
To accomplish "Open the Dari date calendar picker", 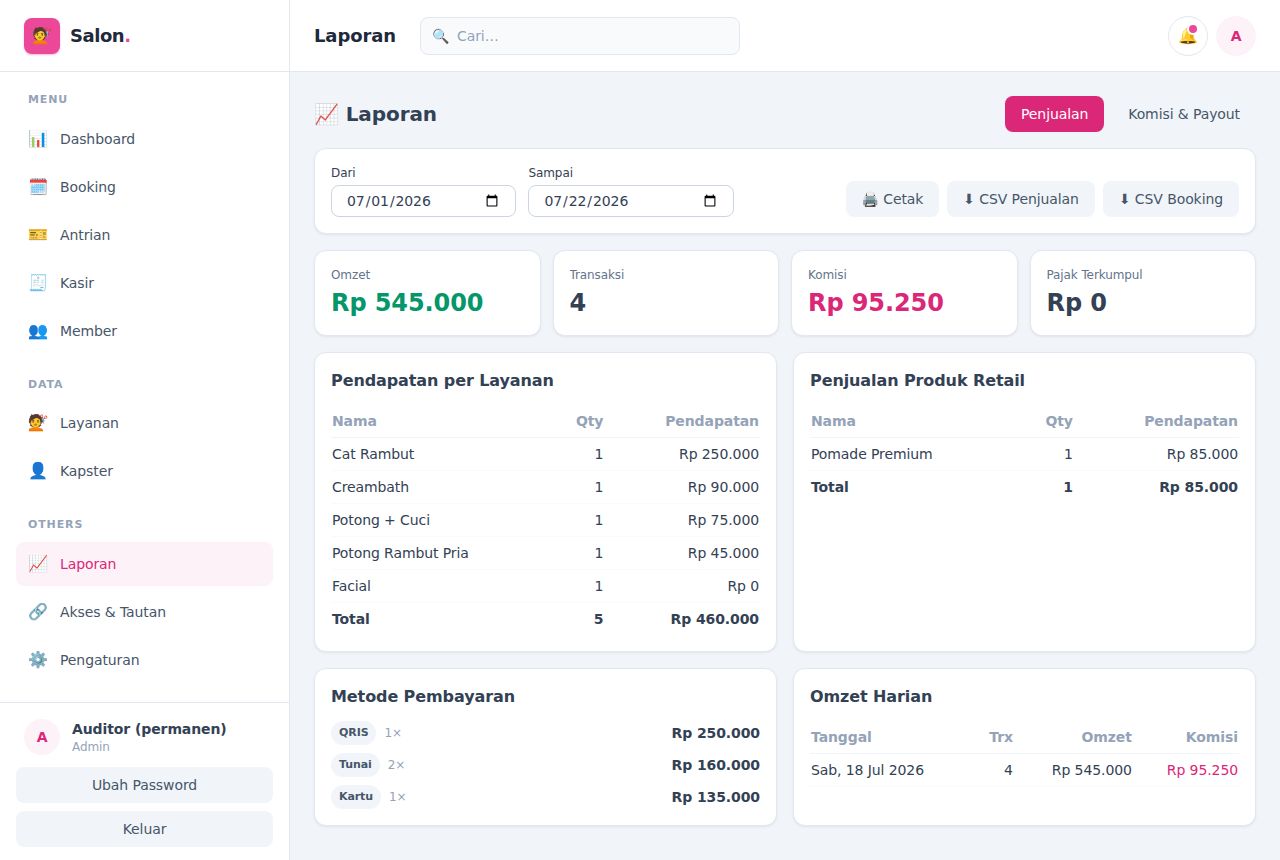I will pyautogui.click(x=492, y=201).
